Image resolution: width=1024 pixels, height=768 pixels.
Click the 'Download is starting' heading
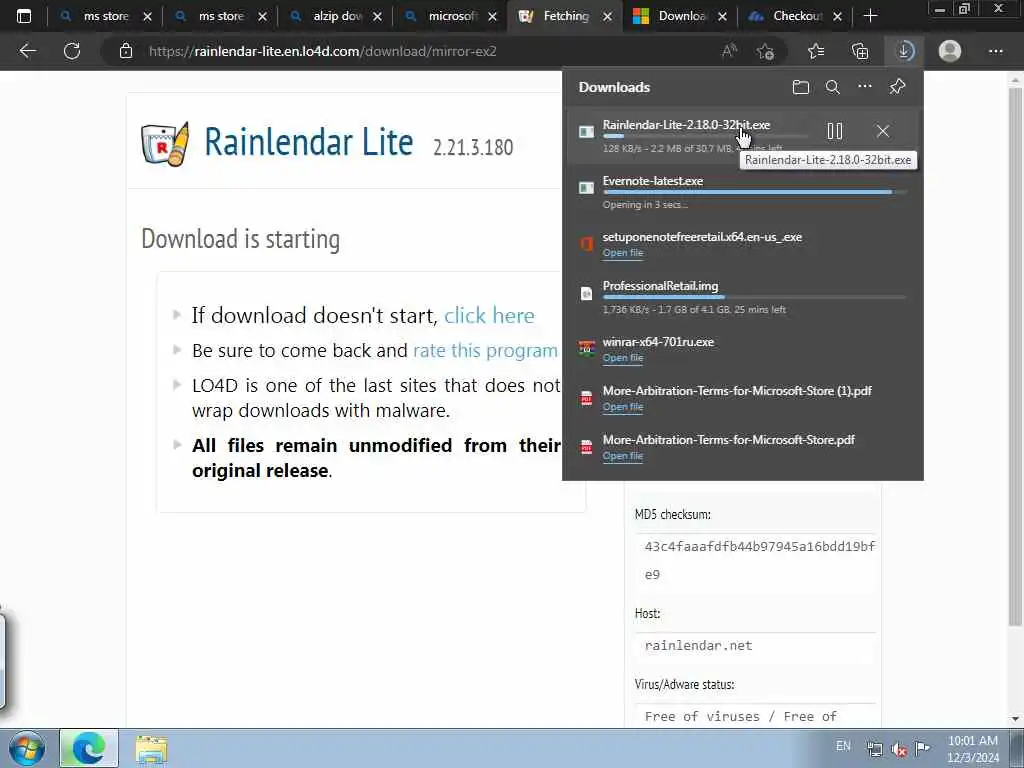tap(240, 239)
